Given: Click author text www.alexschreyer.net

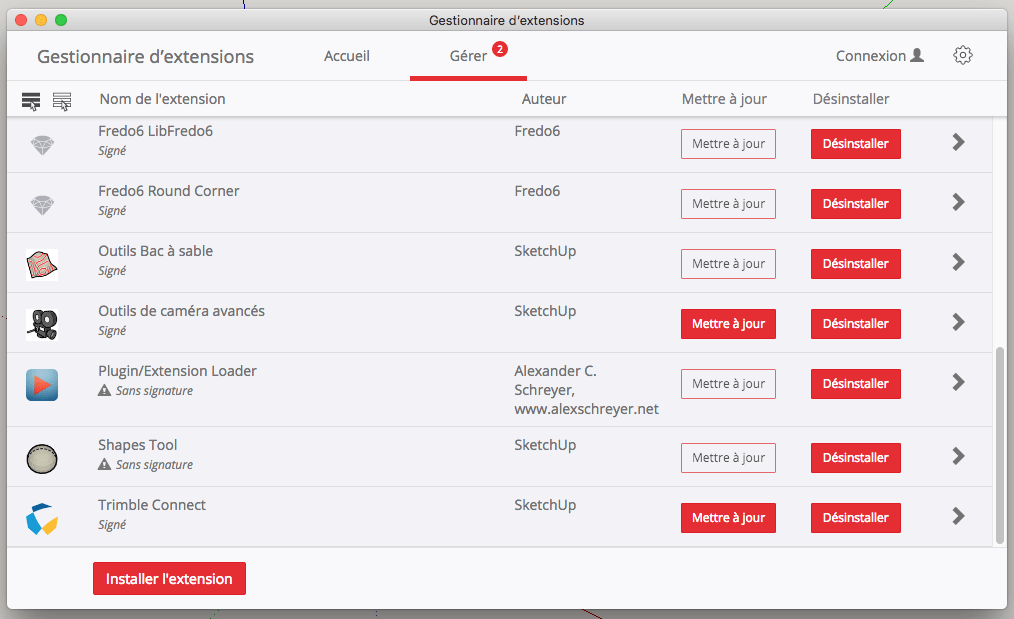Looking at the screenshot, I should 587,409.
